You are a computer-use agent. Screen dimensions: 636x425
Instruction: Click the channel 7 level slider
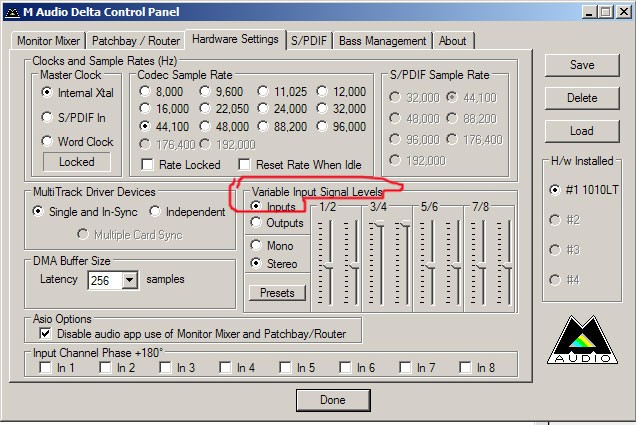point(483,266)
